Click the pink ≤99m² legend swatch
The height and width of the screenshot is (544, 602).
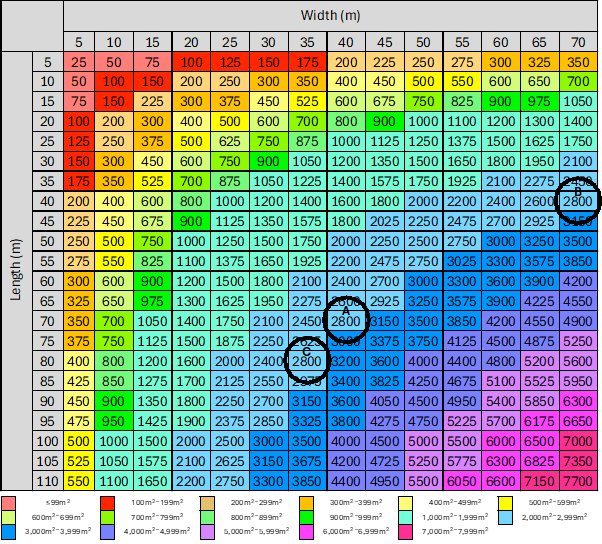(8, 503)
